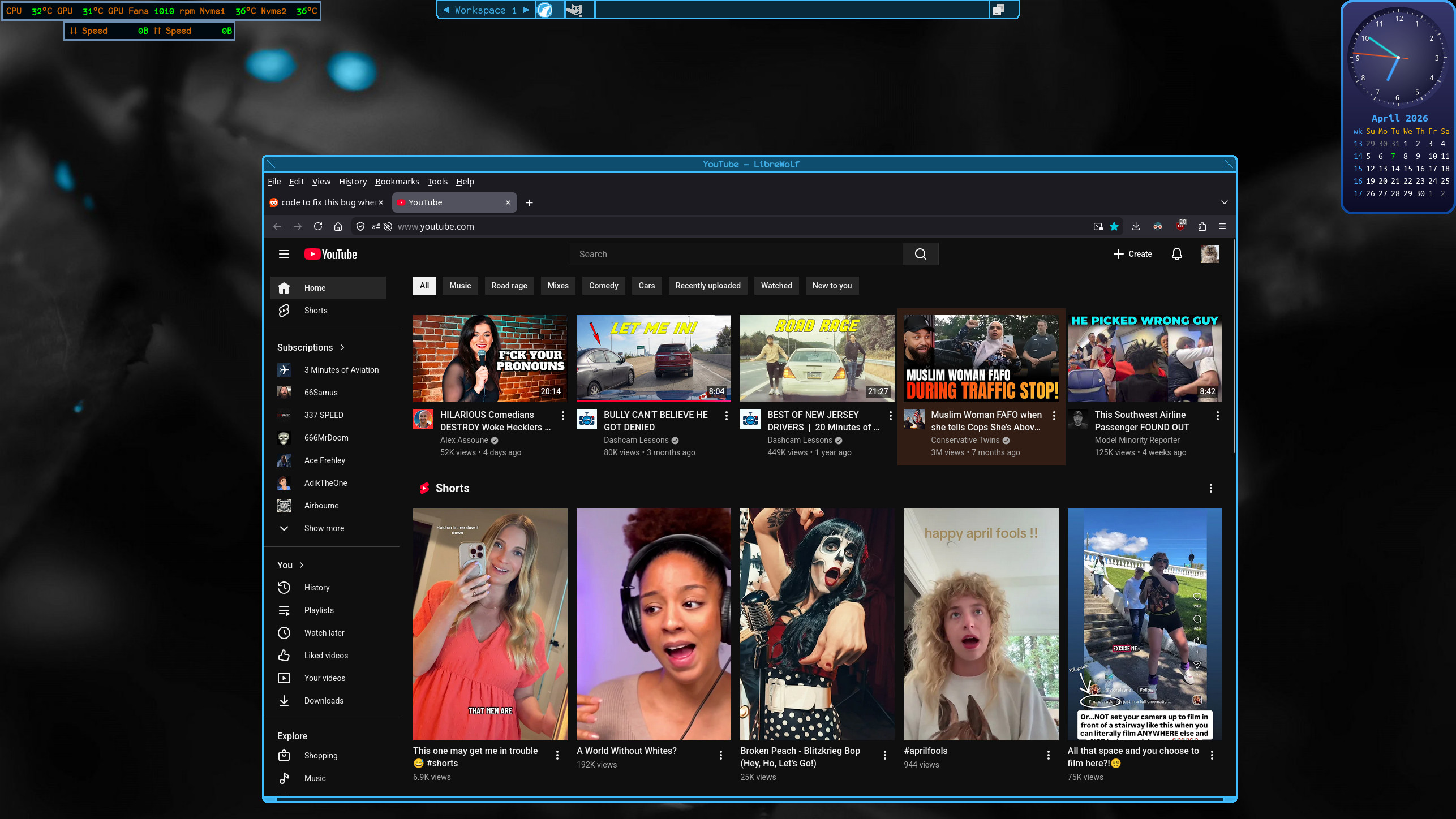Select the Road rage filter chip
This screenshot has width=1456, height=819.
point(509,286)
